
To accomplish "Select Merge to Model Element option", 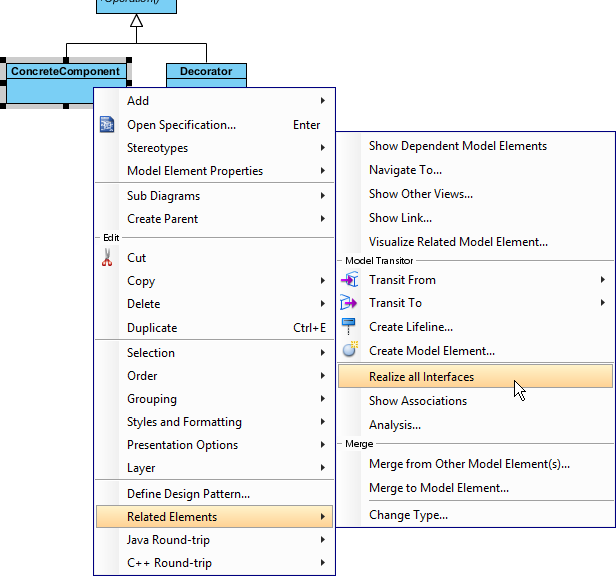I will point(438,488).
